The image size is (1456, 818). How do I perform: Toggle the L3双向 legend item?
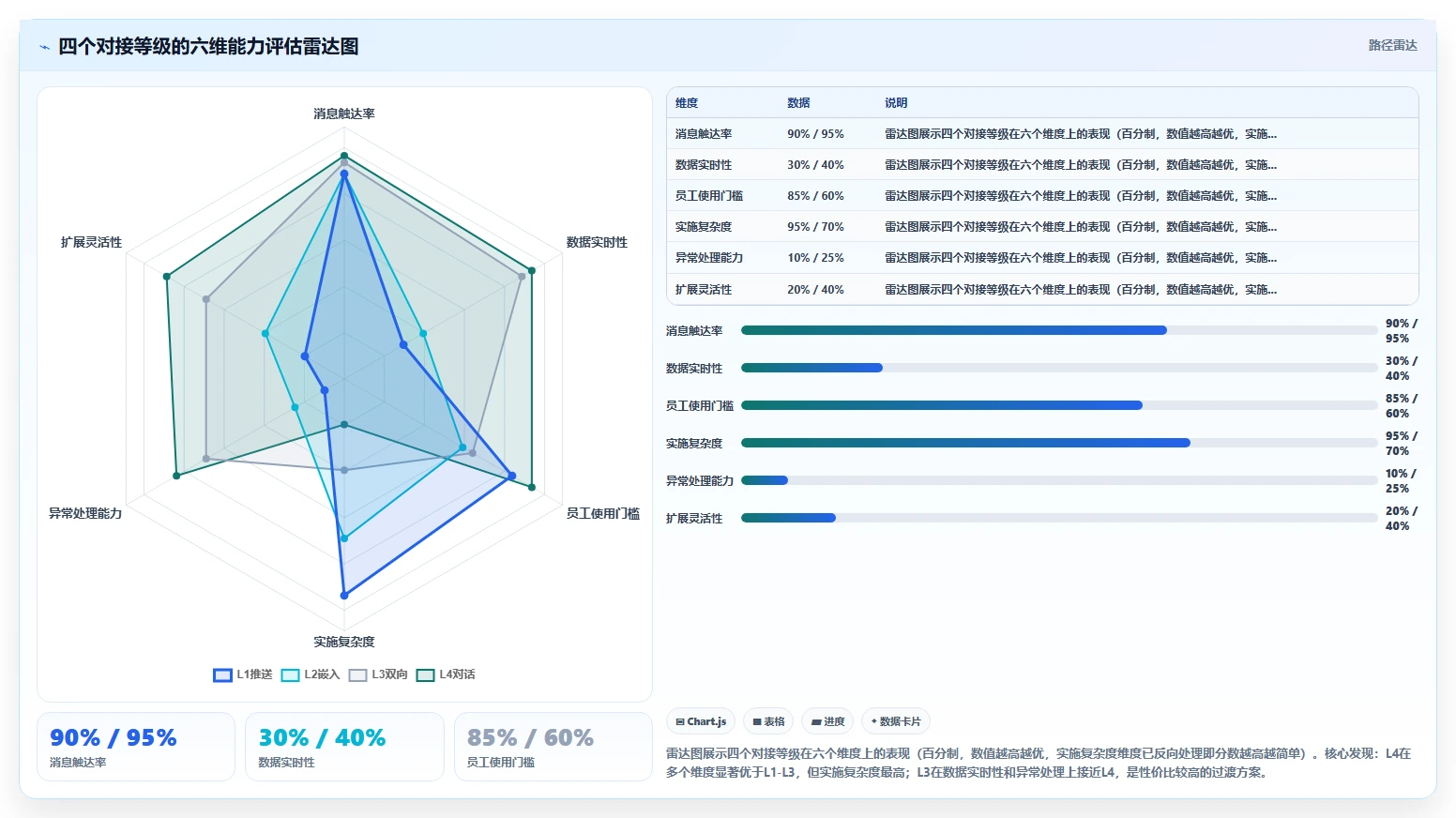click(378, 674)
